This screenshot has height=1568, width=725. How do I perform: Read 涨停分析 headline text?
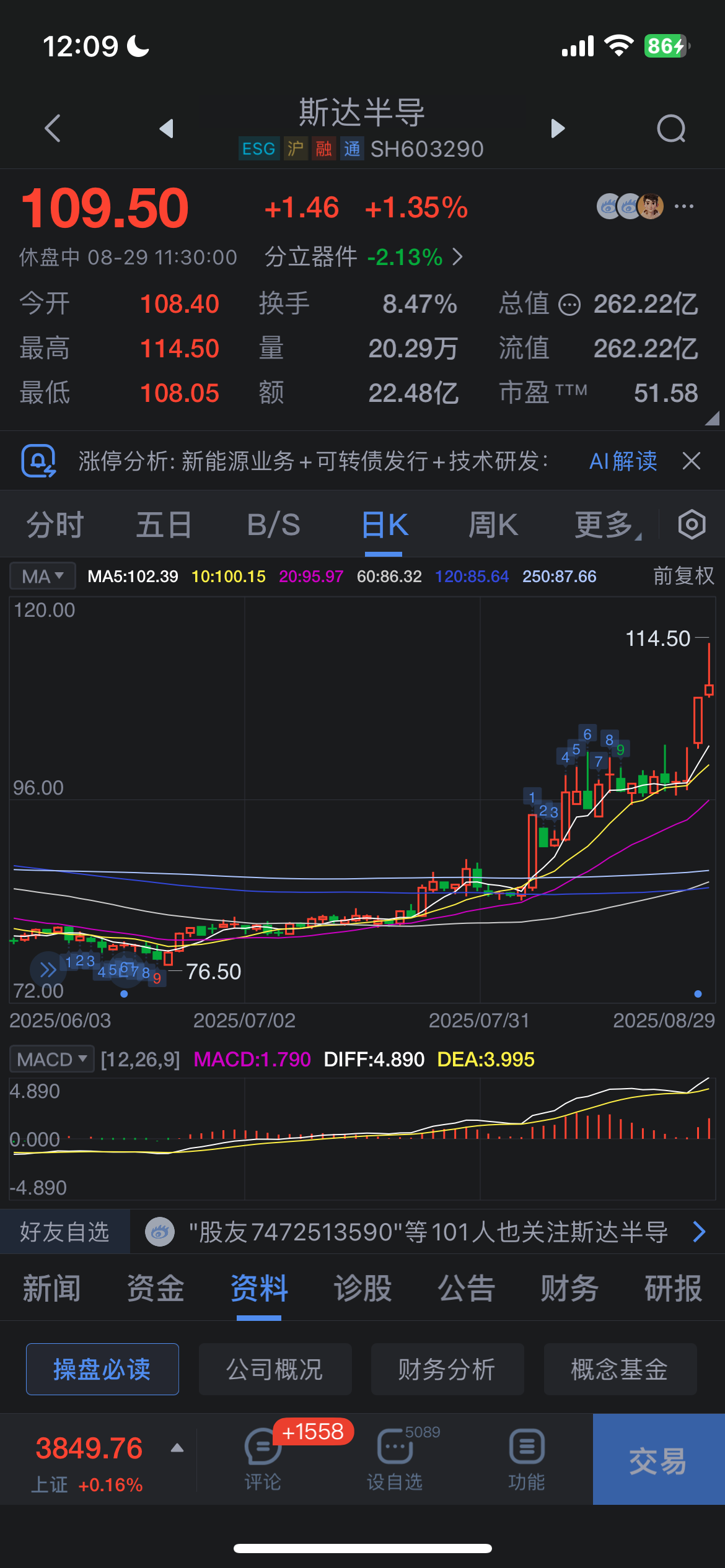coord(313,461)
